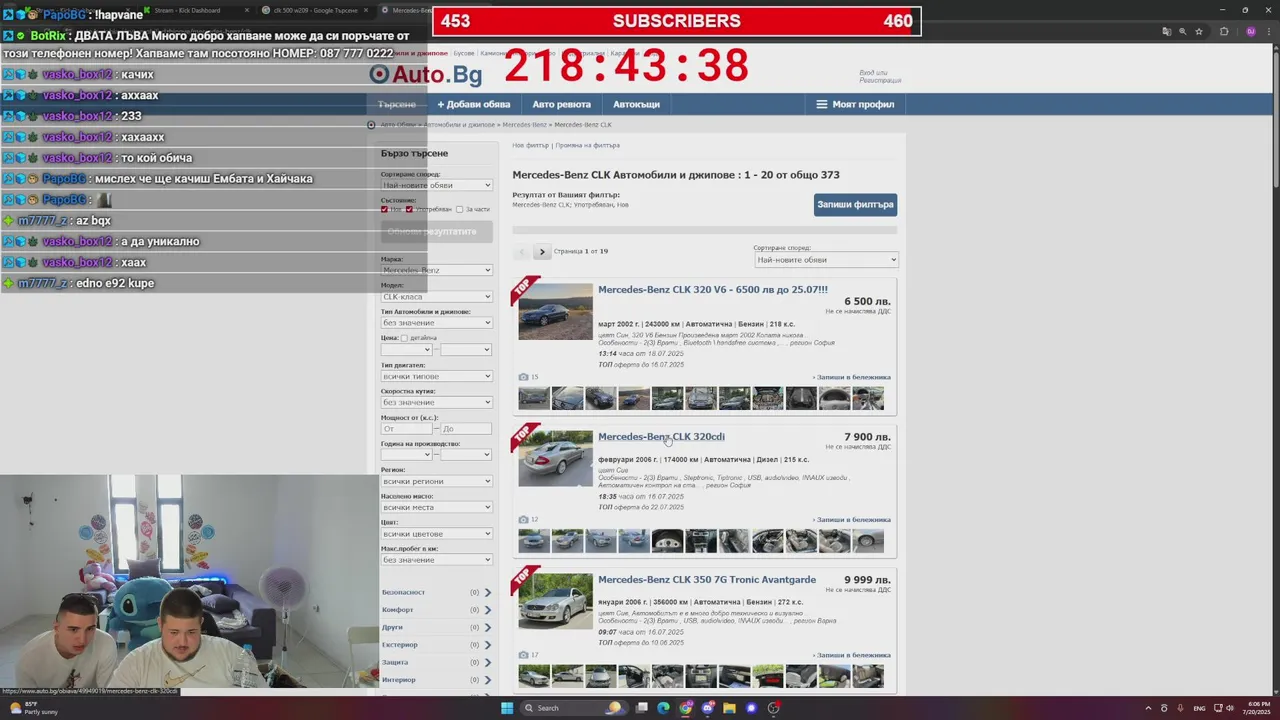
Task: Save the 7 900 лв. listing to notebook
Action: (853, 520)
